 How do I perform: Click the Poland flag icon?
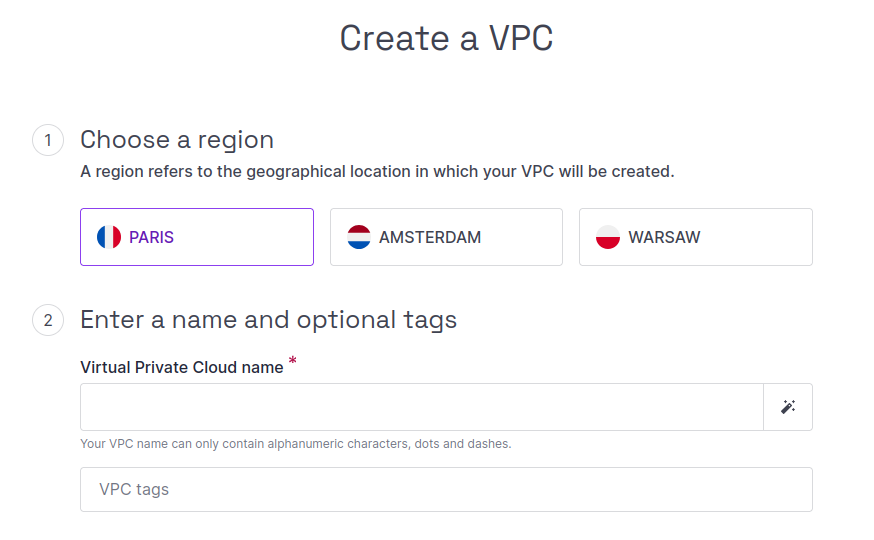point(608,237)
